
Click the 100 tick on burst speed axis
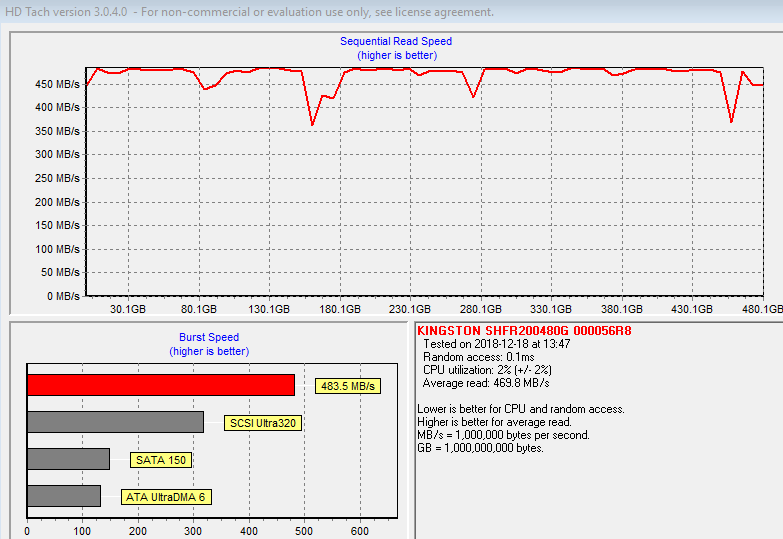82,531
